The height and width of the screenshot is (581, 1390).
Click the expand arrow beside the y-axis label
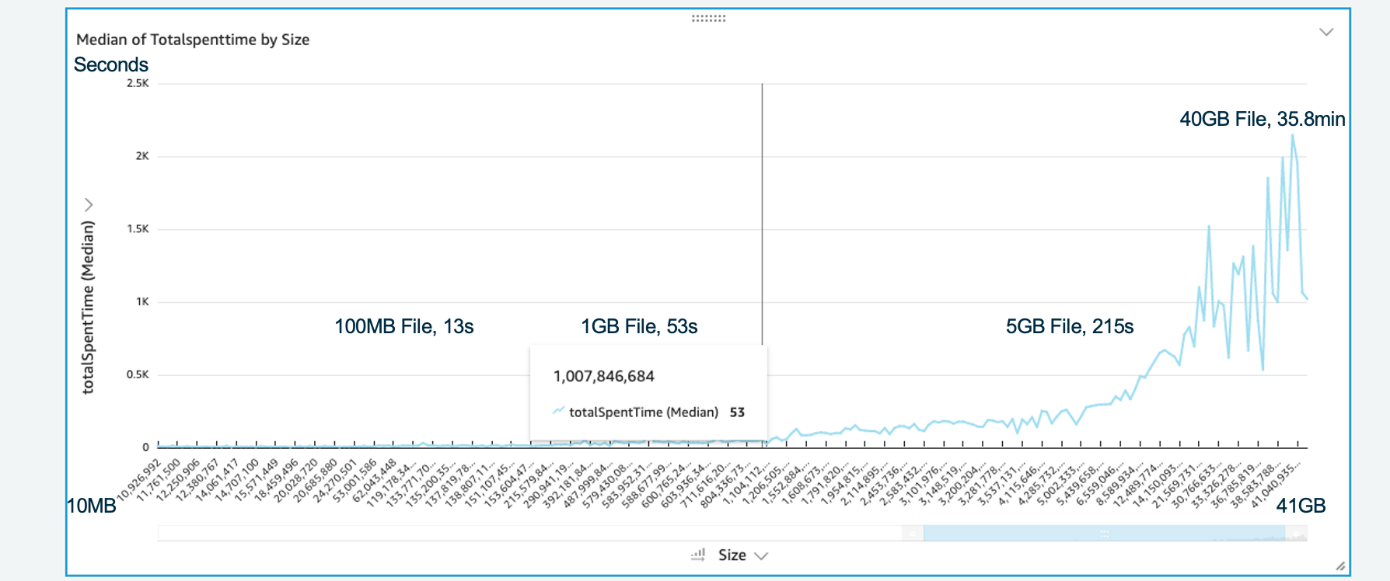(89, 203)
